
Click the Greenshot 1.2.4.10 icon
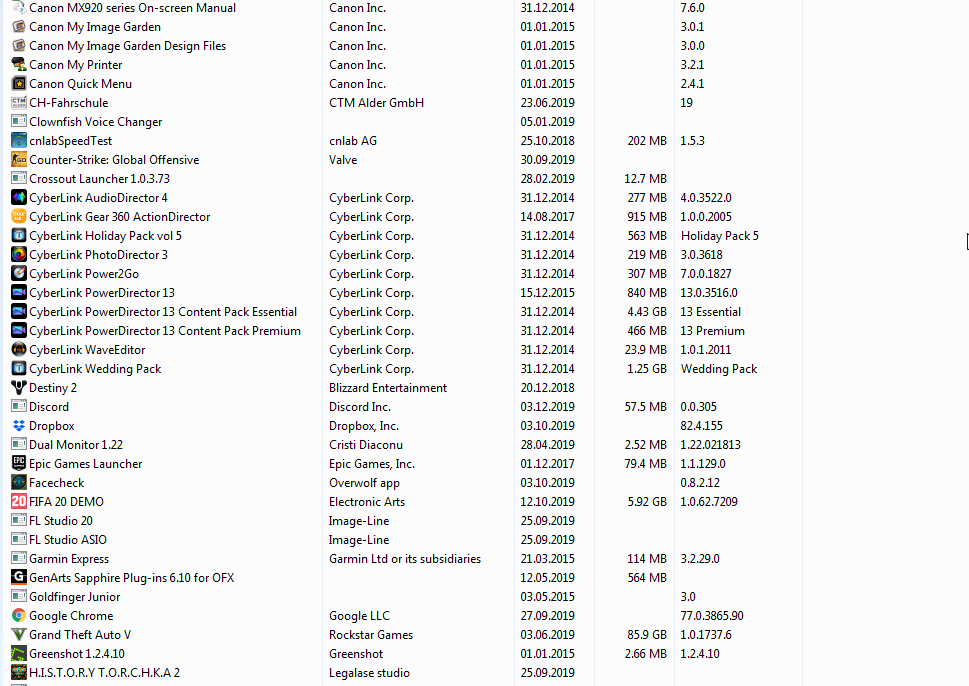click(x=19, y=653)
